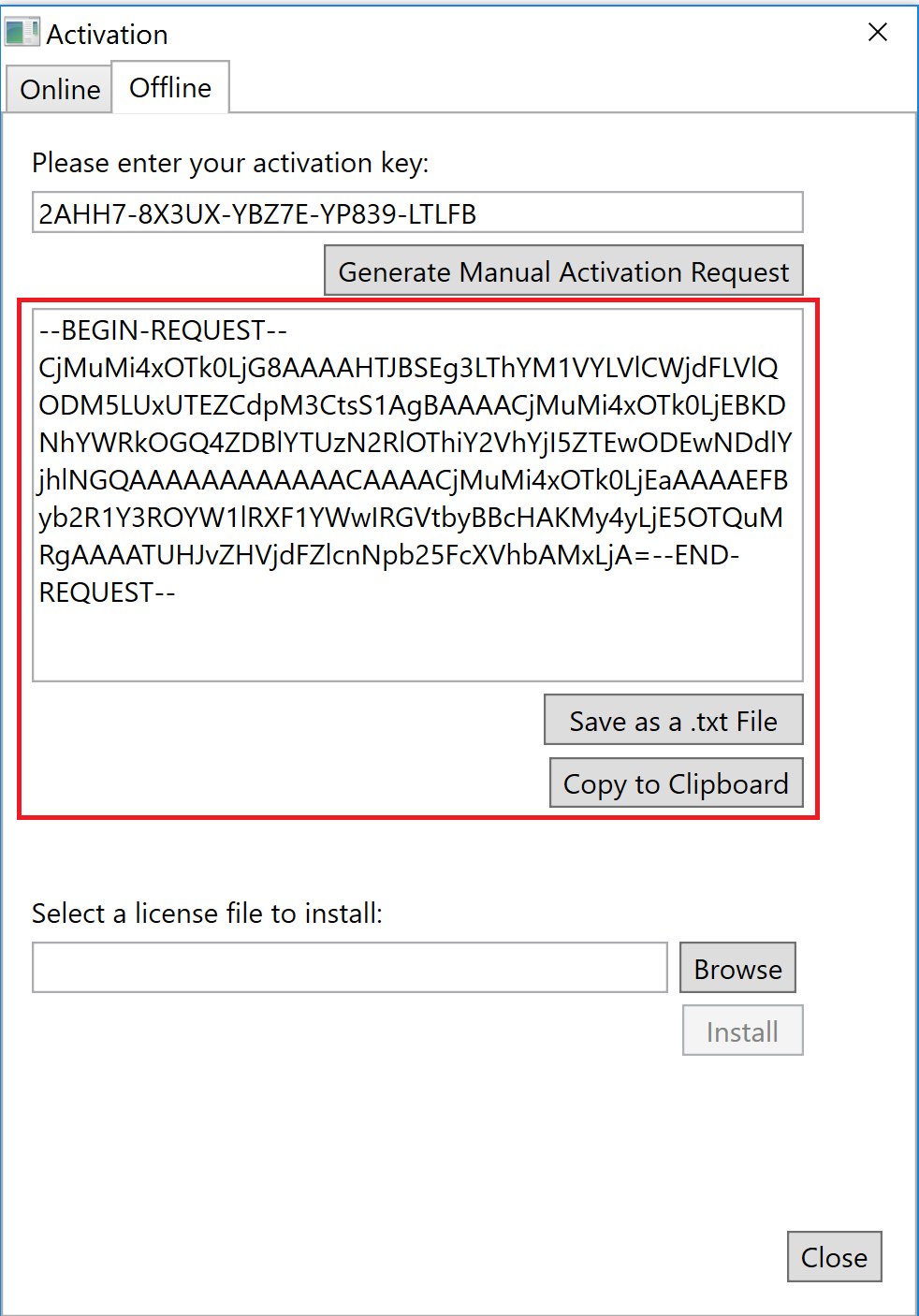
Task: Close the Activation dialog via Close button
Action: point(834,1257)
